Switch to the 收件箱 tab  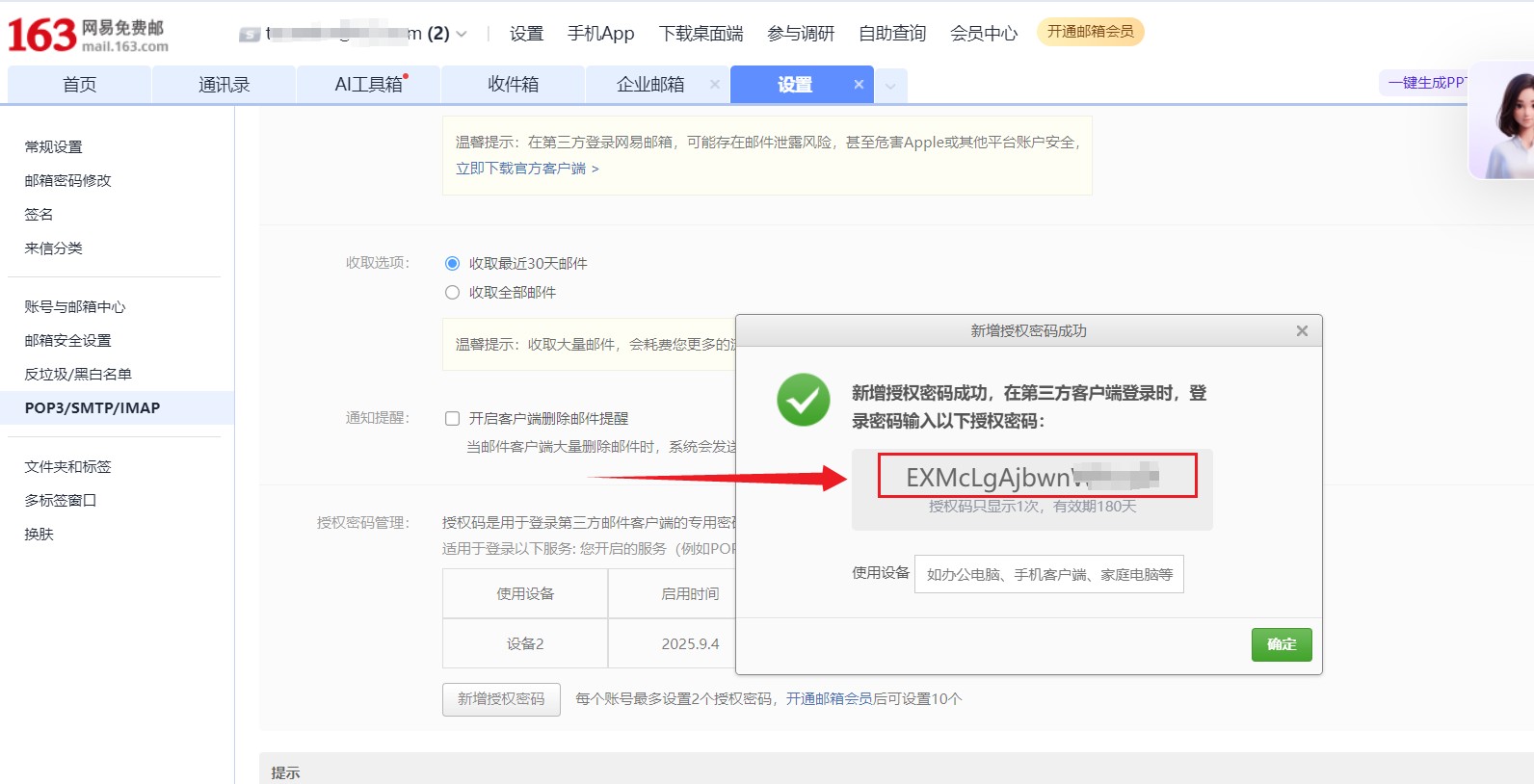[513, 85]
